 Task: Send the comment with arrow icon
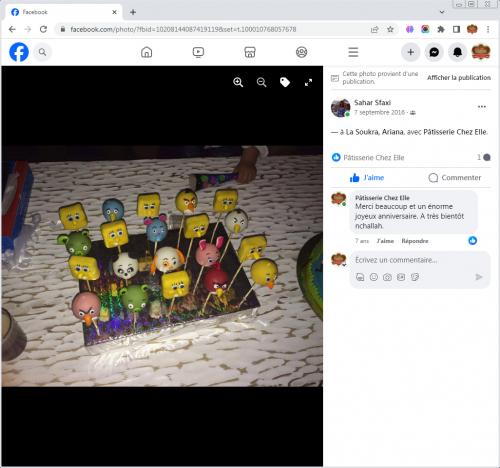pos(479,277)
